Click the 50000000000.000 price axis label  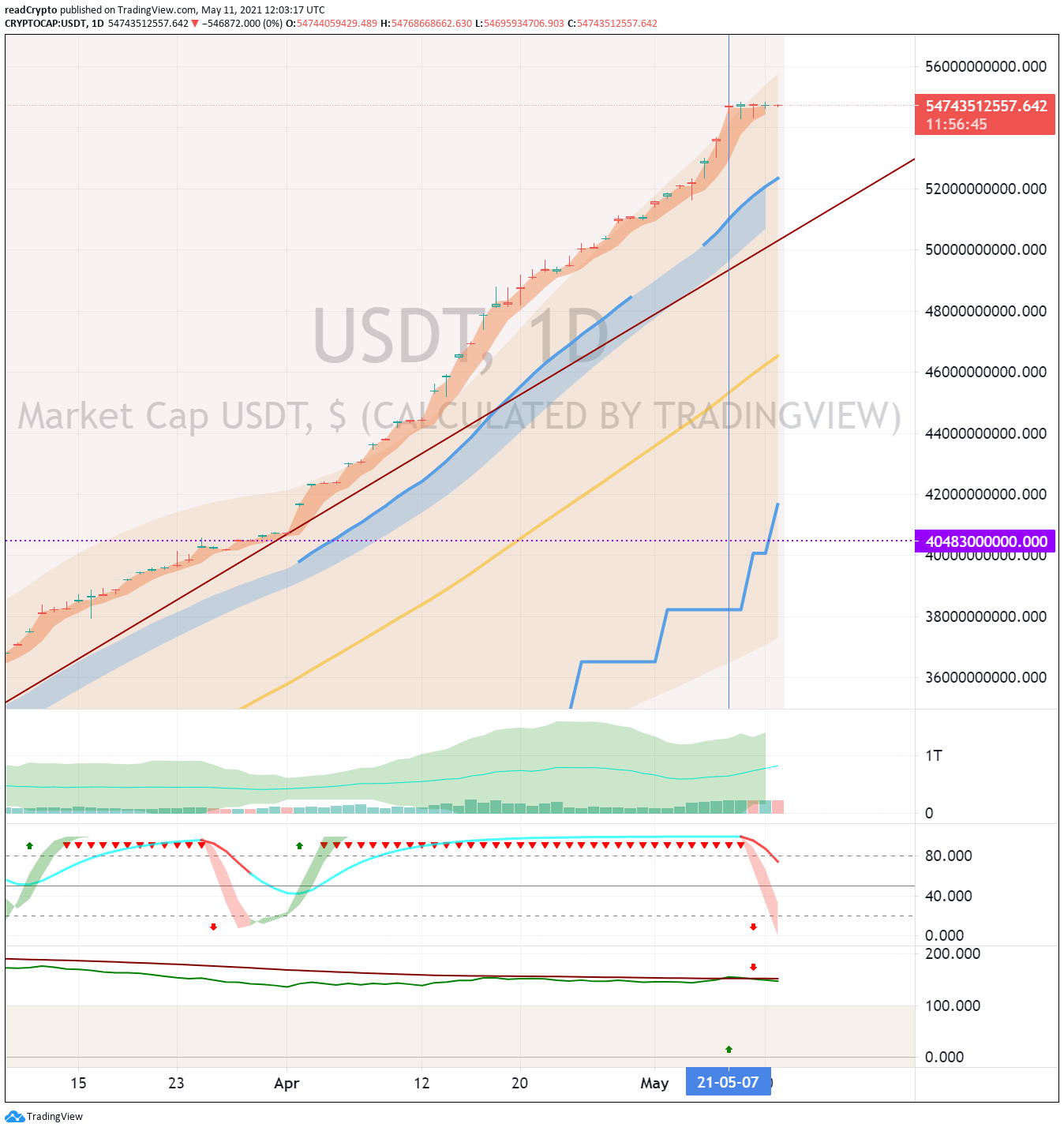point(986,249)
